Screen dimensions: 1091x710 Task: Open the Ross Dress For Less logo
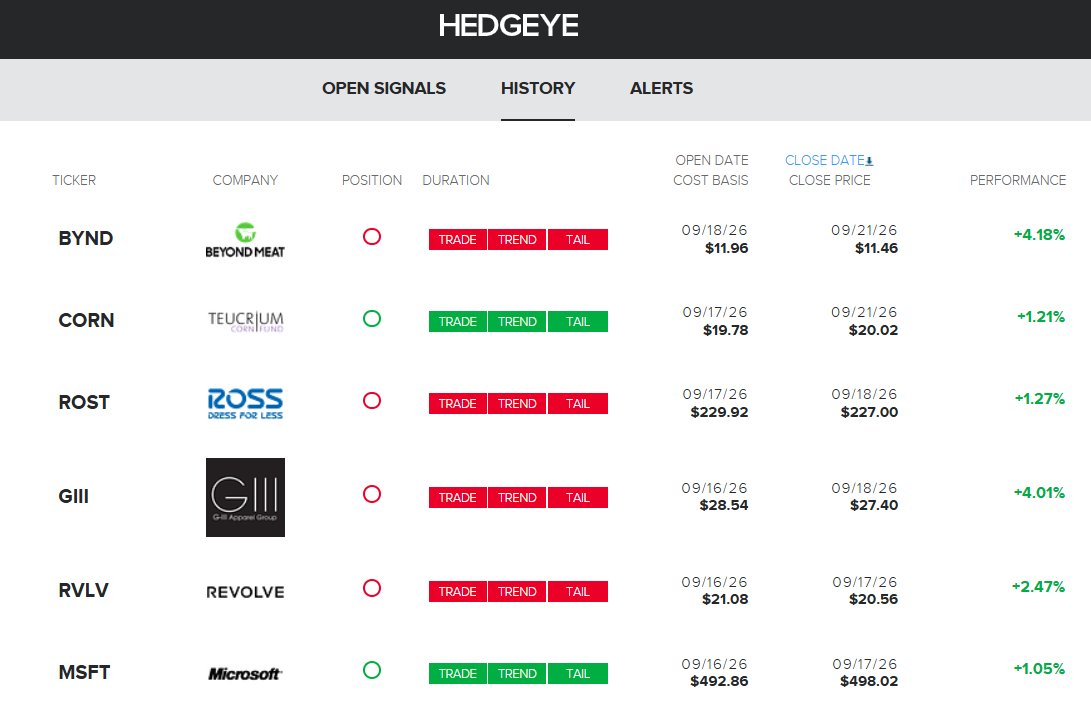pos(245,403)
